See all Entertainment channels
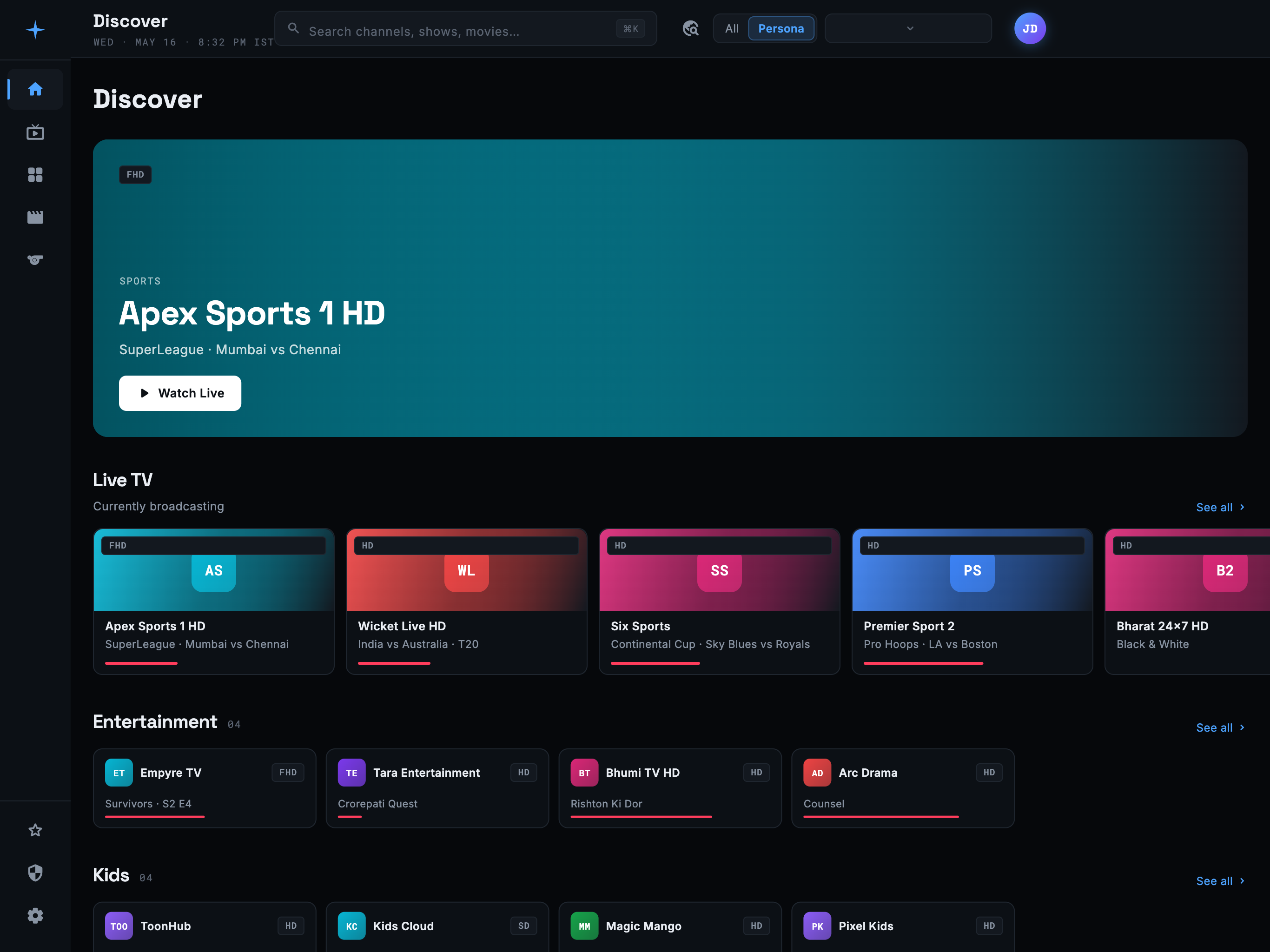The image size is (1270, 952). (x=1221, y=727)
